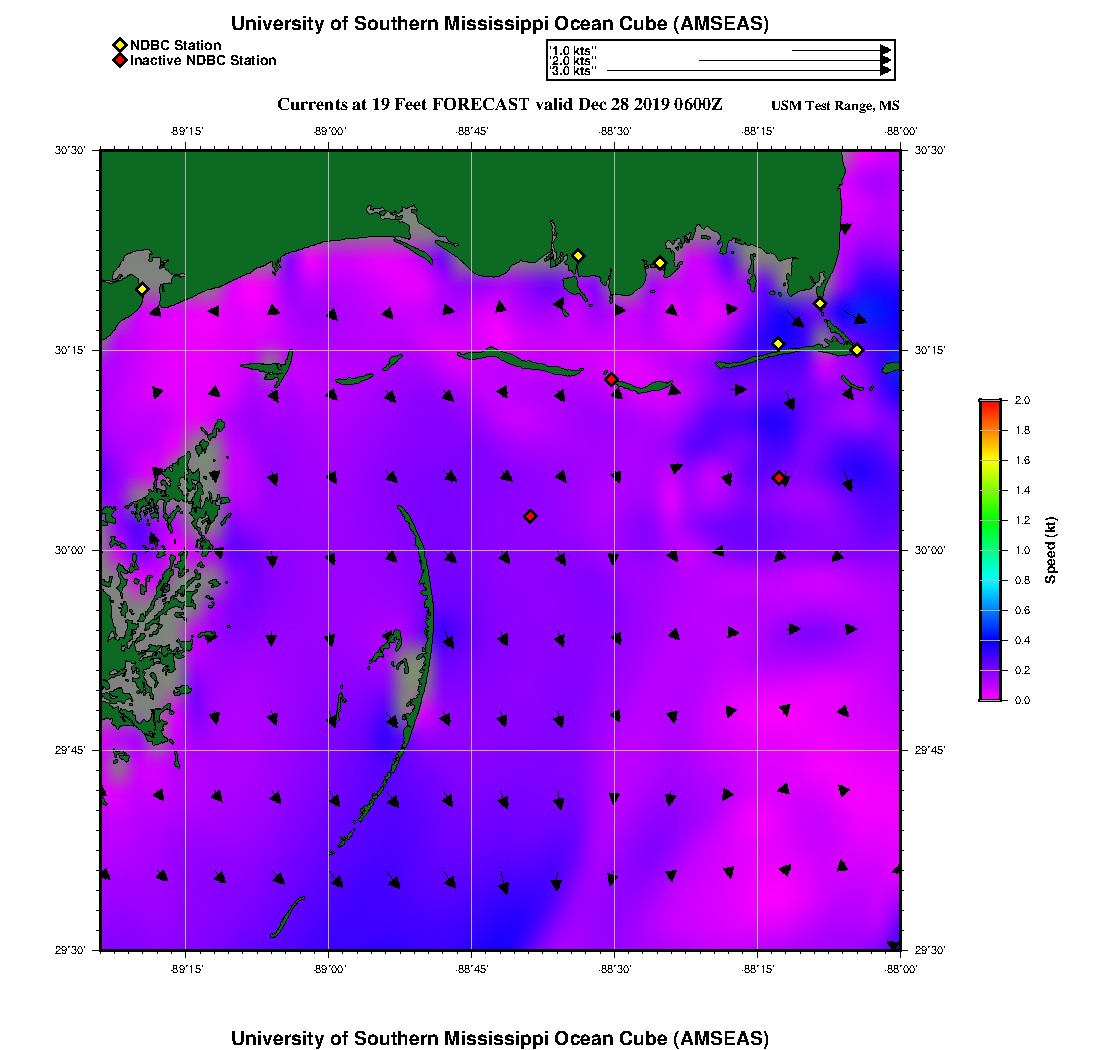Click the yellow NDBC Station legend diamond
The image size is (1100, 1050).
pyautogui.click(x=120, y=45)
